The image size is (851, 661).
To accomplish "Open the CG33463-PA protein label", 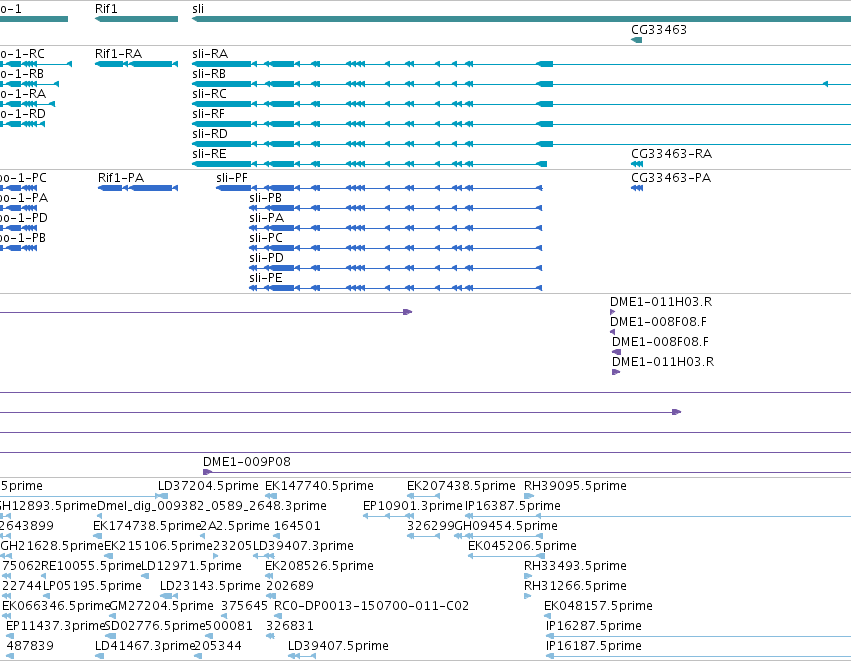I will point(671,178).
